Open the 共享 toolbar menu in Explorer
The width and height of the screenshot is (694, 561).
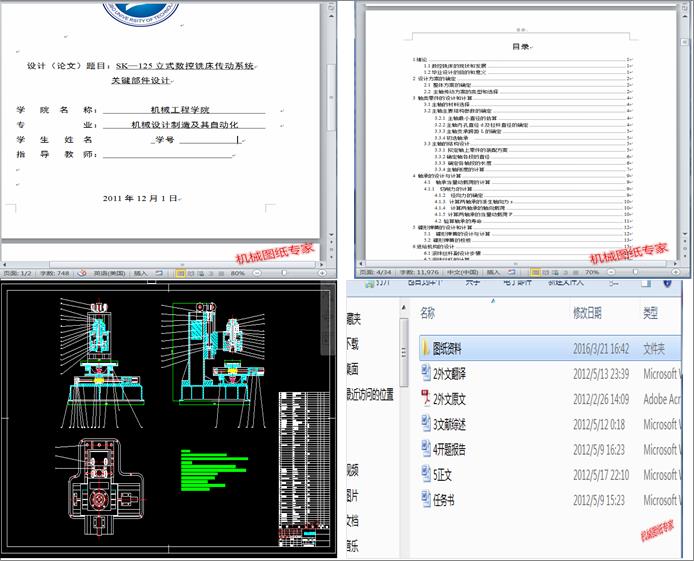click(473, 282)
